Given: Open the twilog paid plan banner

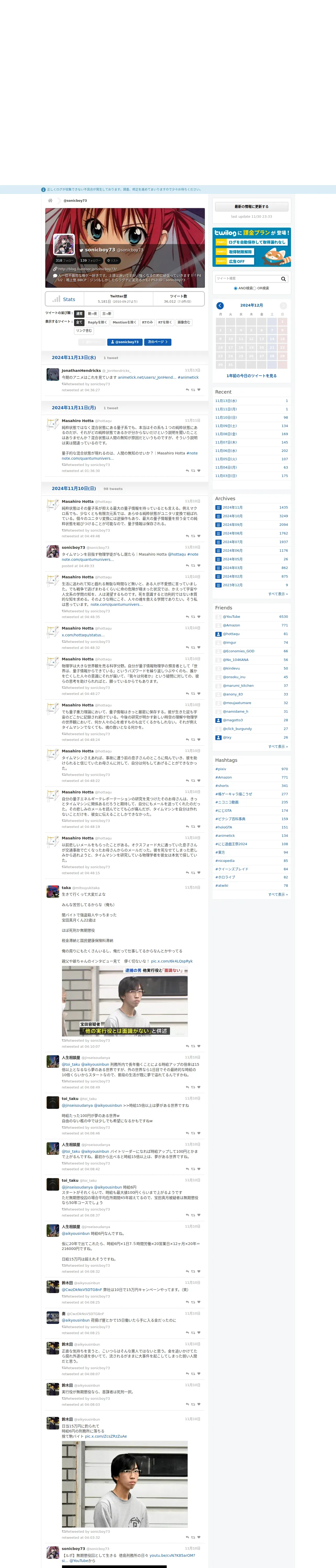Looking at the screenshot, I should (252, 247).
